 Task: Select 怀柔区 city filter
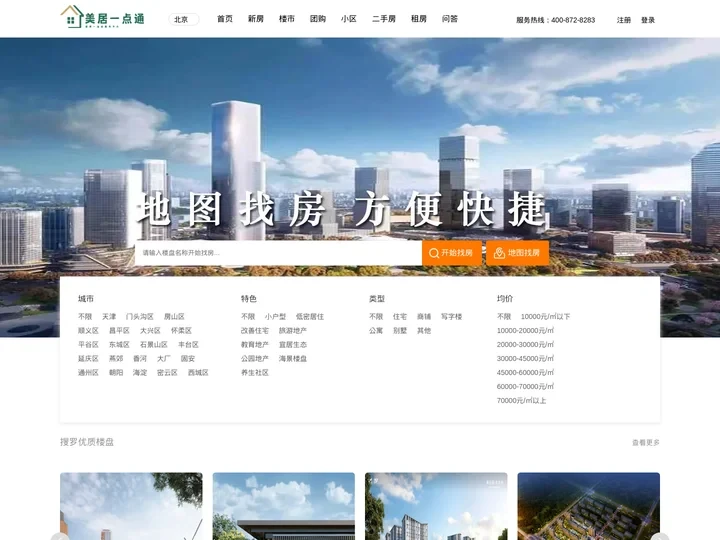pos(181,331)
